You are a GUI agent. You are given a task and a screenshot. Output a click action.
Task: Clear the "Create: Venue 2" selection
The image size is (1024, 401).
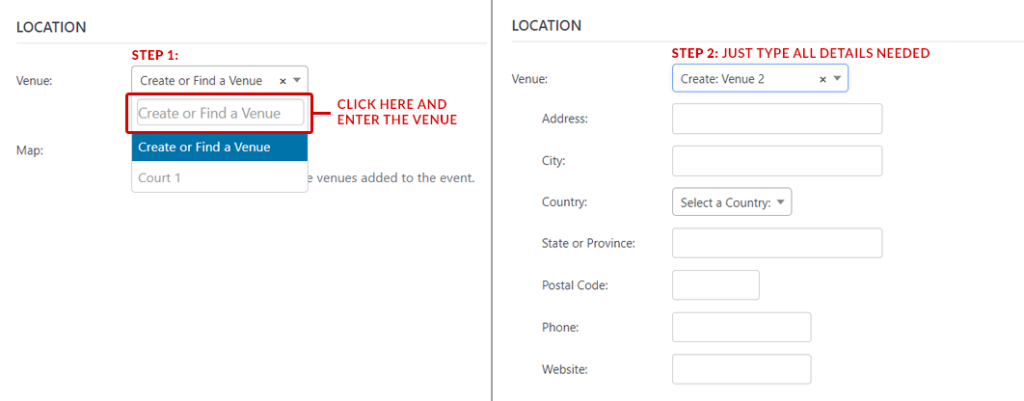point(822,79)
